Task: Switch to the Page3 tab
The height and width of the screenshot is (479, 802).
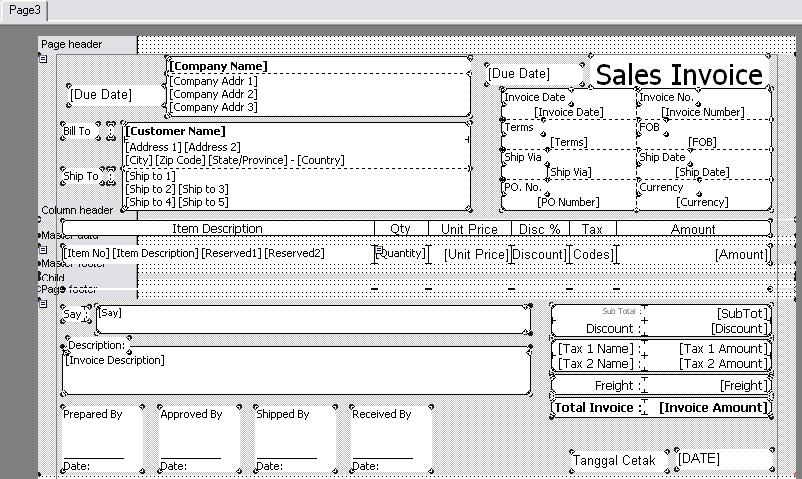Action: click(24, 10)
